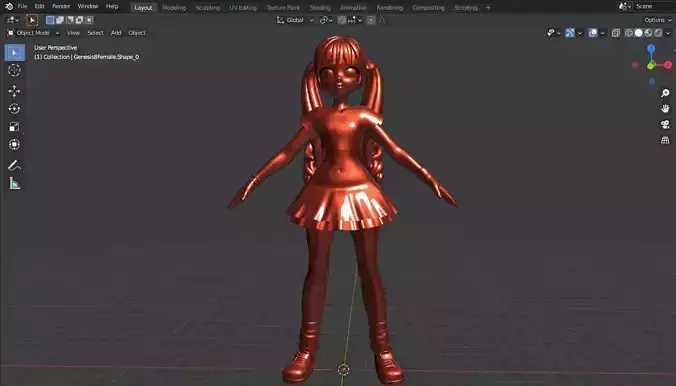Set selection mode to invert

(79, 20)
